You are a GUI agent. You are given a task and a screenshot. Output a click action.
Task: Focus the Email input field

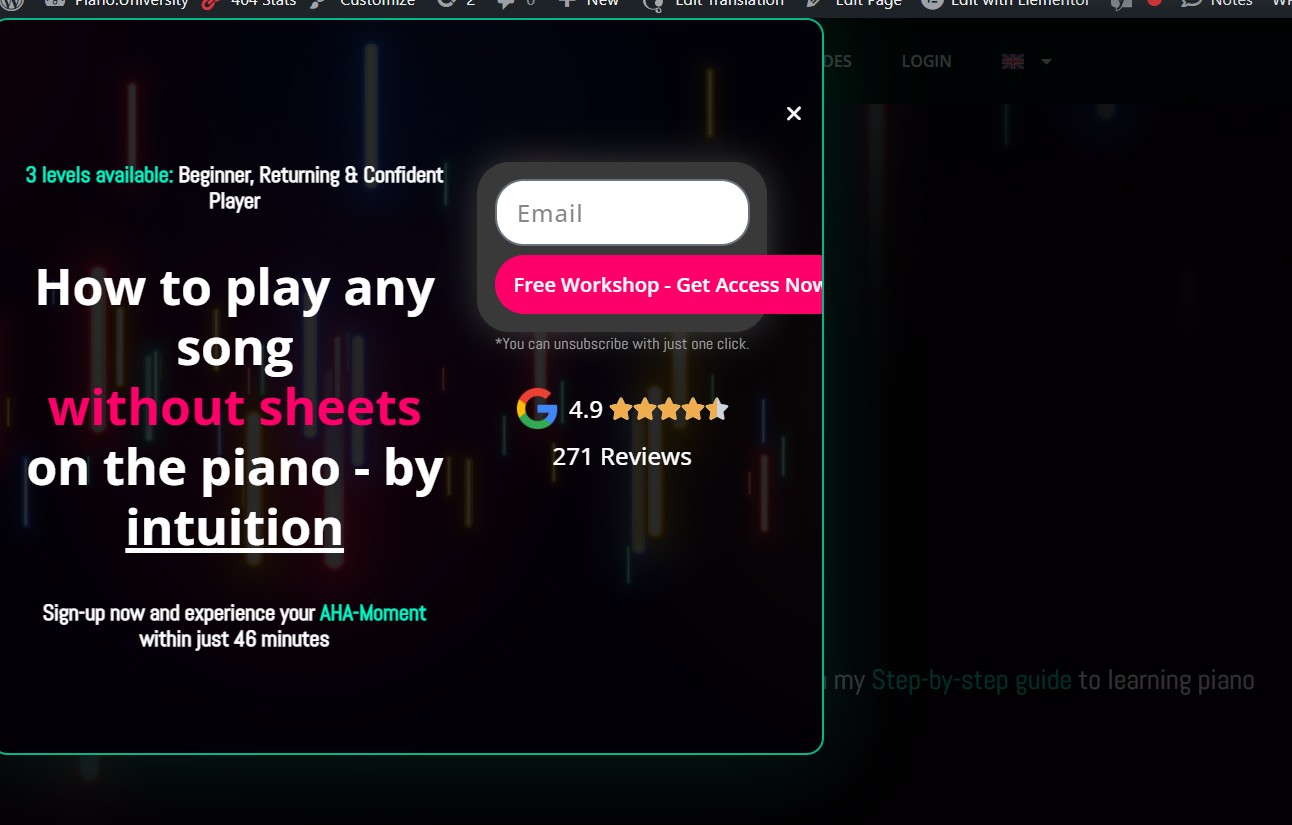coord(622,213)
